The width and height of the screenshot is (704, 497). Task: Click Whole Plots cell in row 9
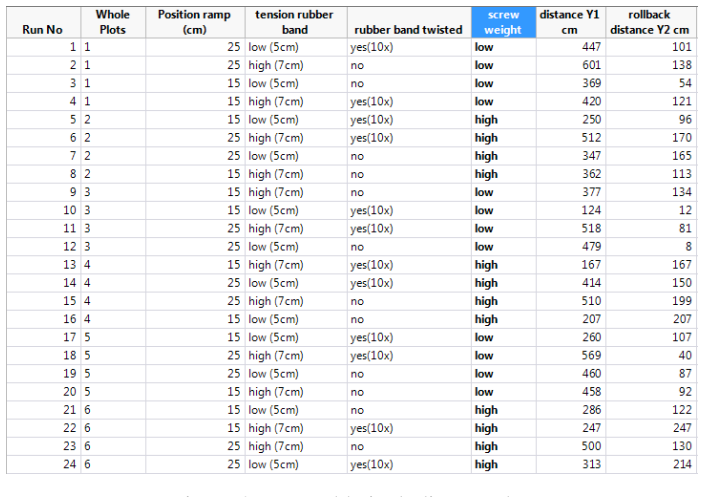[x=113, y=192]
